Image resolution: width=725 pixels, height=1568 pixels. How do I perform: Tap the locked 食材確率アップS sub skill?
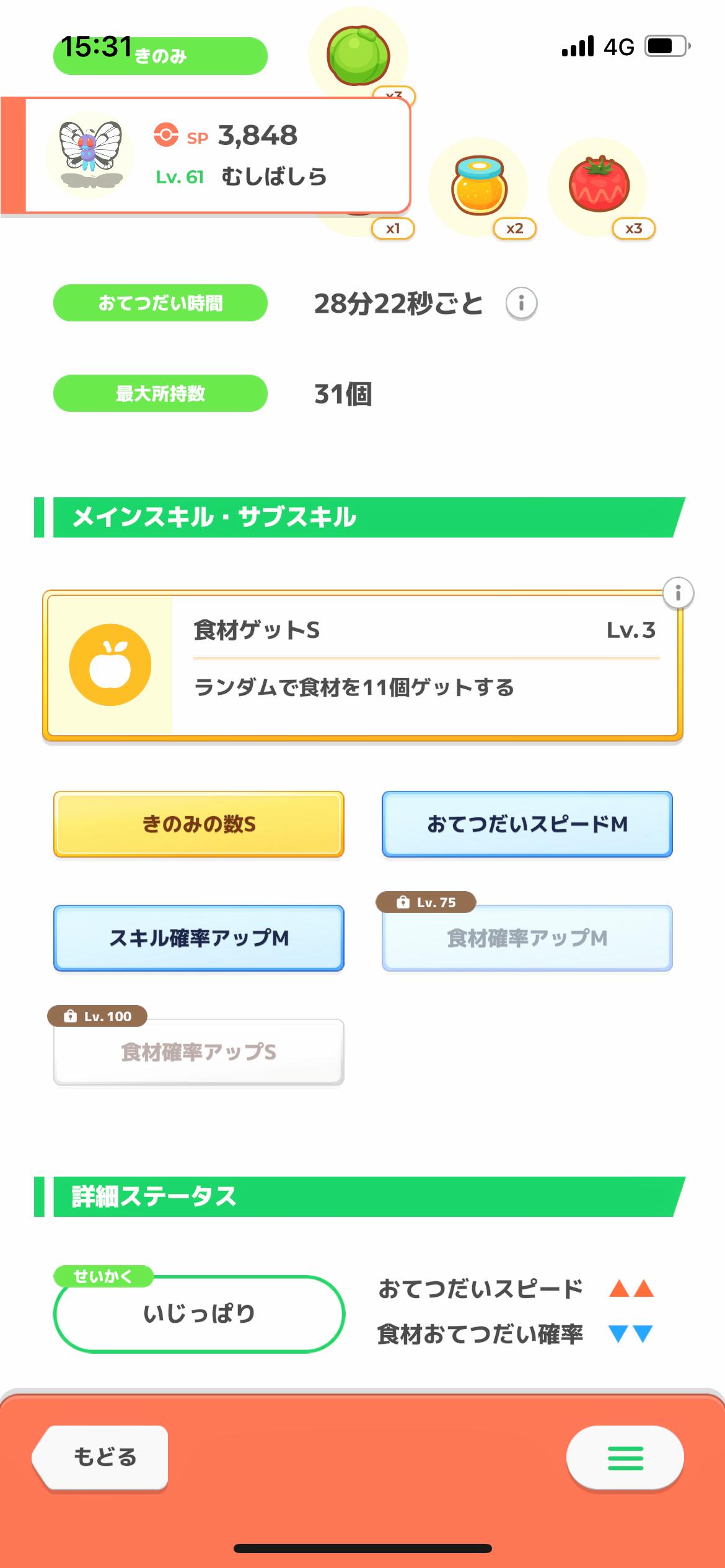(x=199, y=1053)
